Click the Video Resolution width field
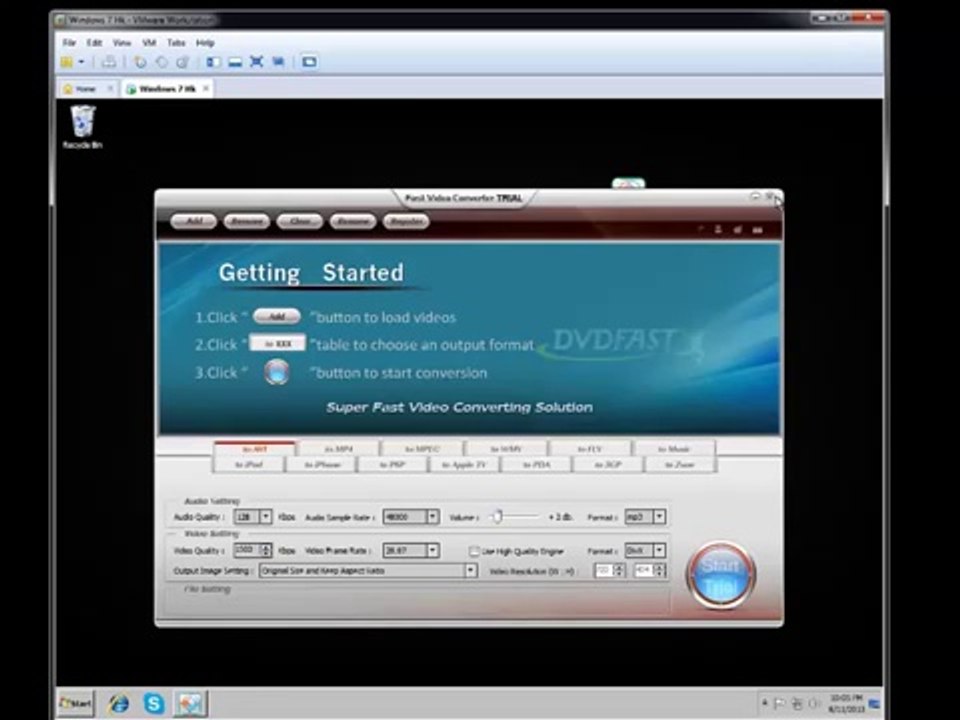 point(610,571)
